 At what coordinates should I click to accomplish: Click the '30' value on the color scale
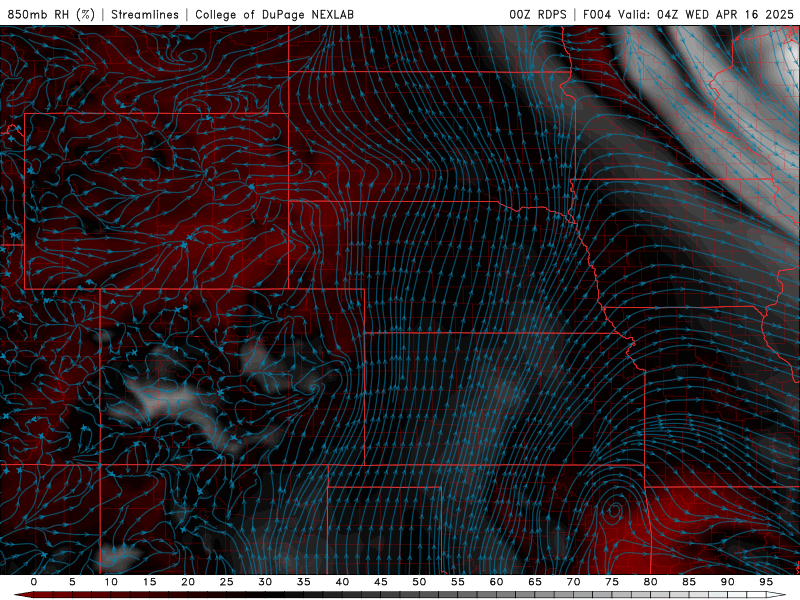(x=265, y=582)
